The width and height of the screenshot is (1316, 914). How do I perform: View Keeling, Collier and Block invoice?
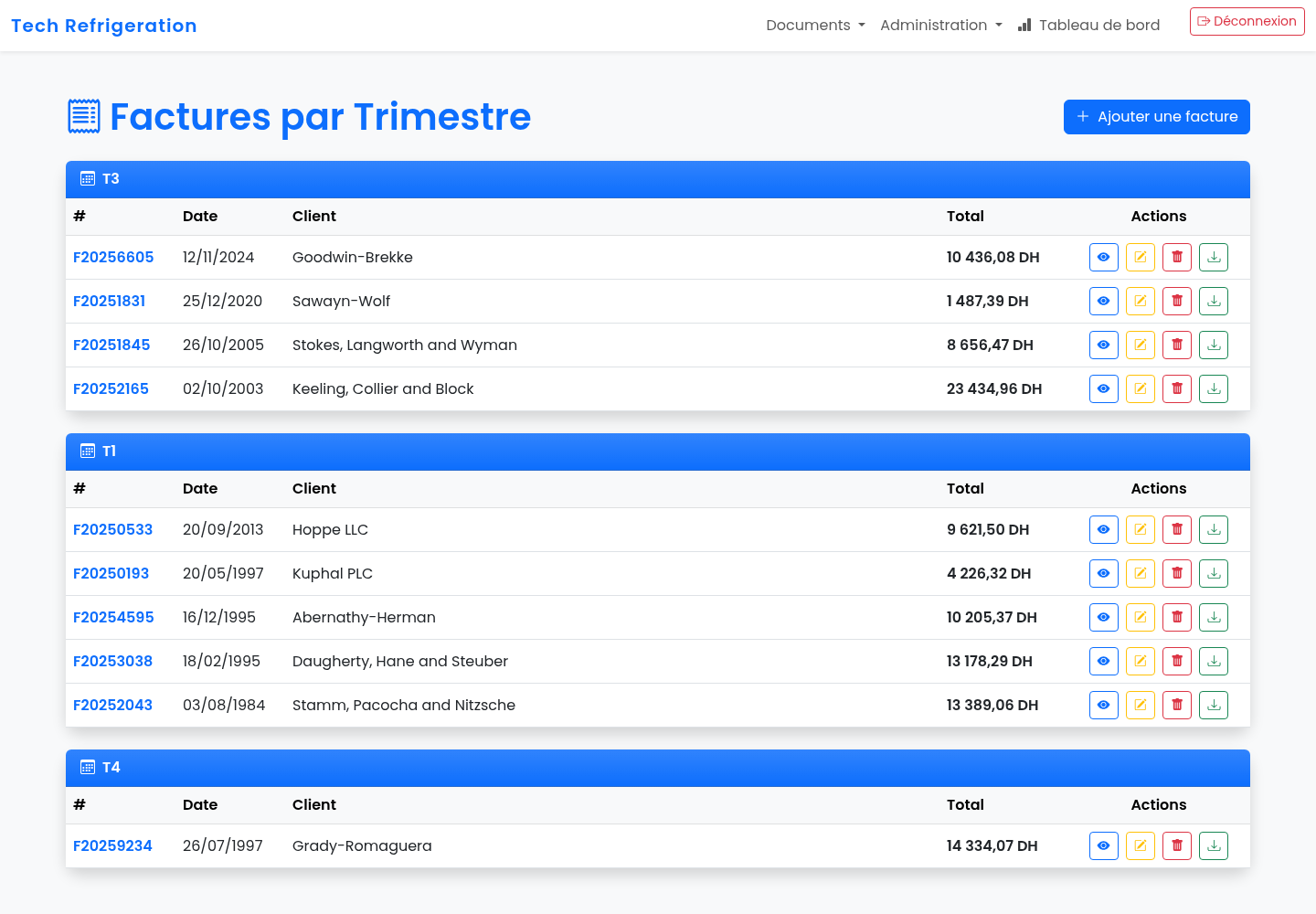click(x=1104, y=389)
